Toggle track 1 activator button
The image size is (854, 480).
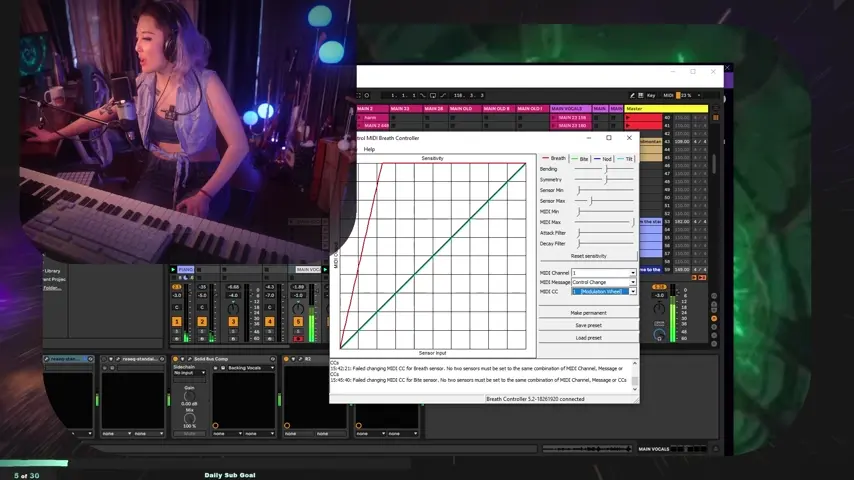click(177, 321)
